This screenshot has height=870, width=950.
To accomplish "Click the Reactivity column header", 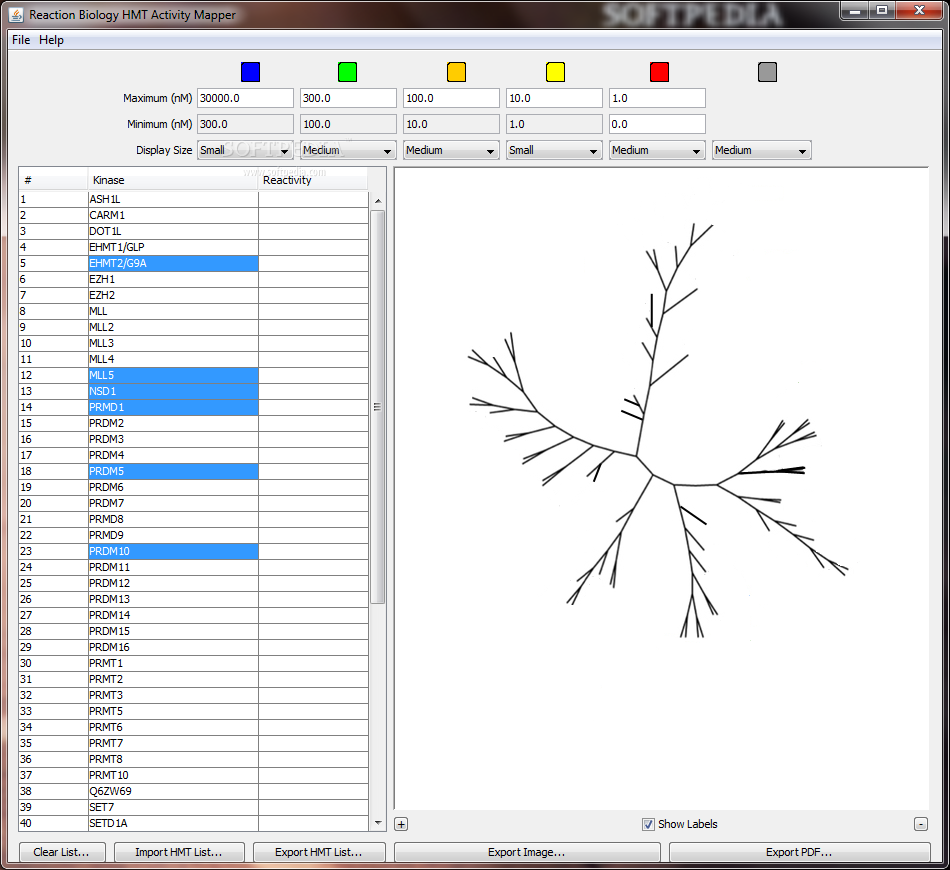I will (x=313, y=180).
